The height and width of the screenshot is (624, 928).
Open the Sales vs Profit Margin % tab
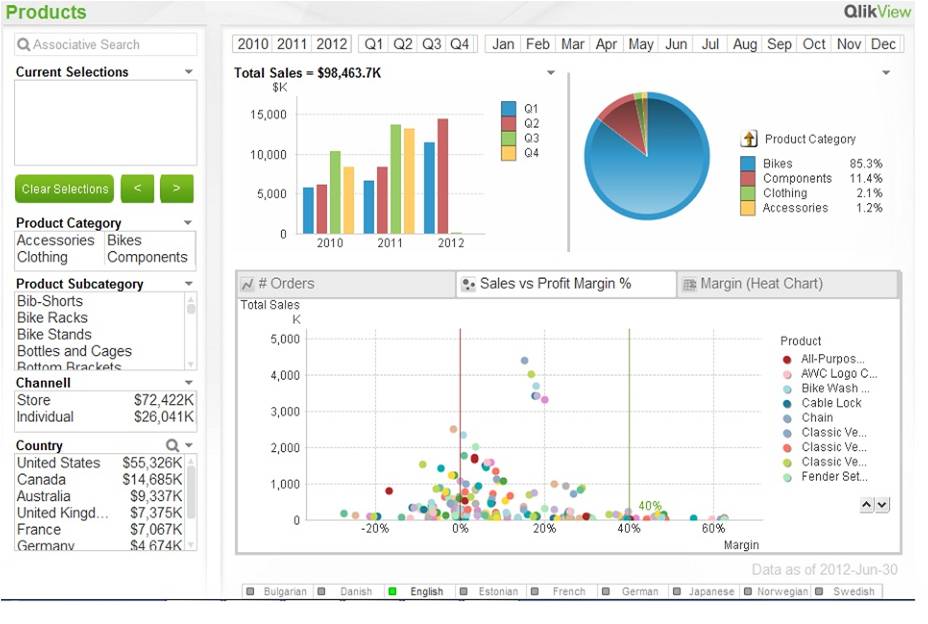pos(555,284)
